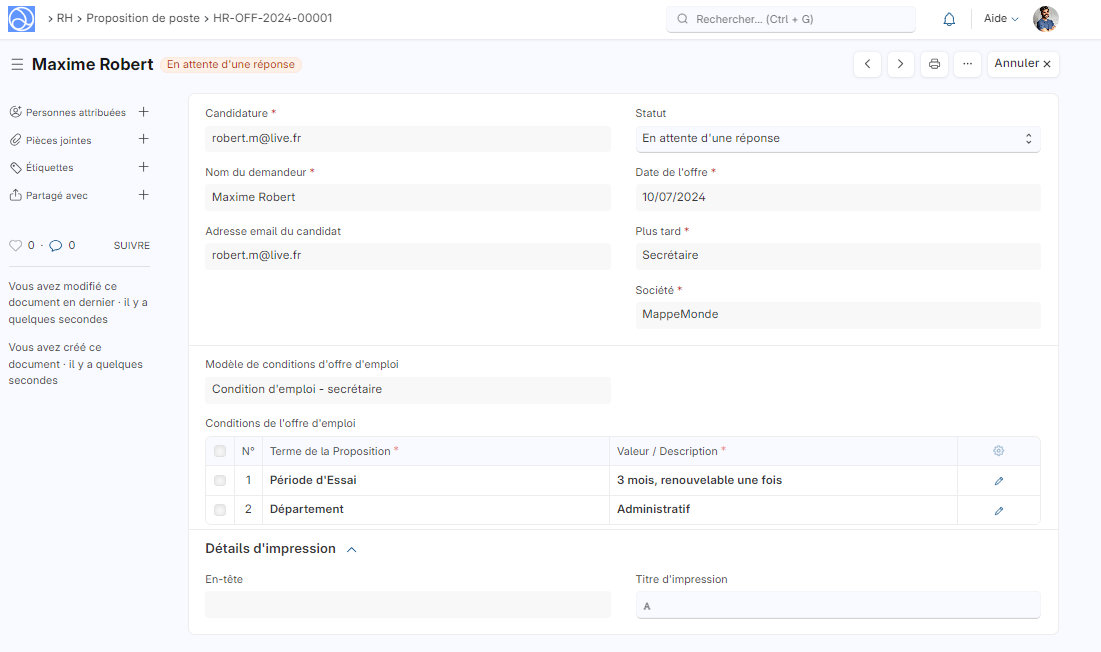The image size is (1101, 652).
Task: Click SUIVRE to follow document
Action: [x=132, y=245]
